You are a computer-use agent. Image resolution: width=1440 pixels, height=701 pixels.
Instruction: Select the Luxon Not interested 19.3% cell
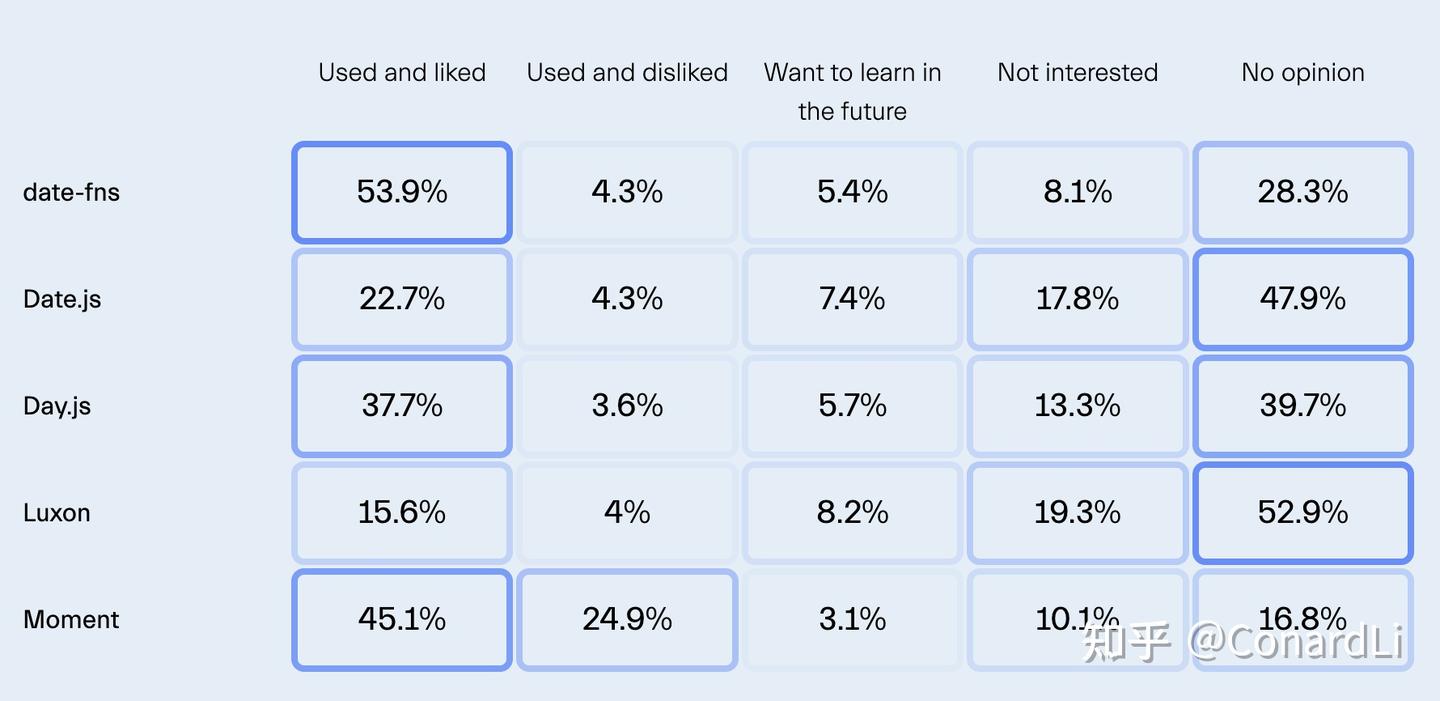(1077, 513)
